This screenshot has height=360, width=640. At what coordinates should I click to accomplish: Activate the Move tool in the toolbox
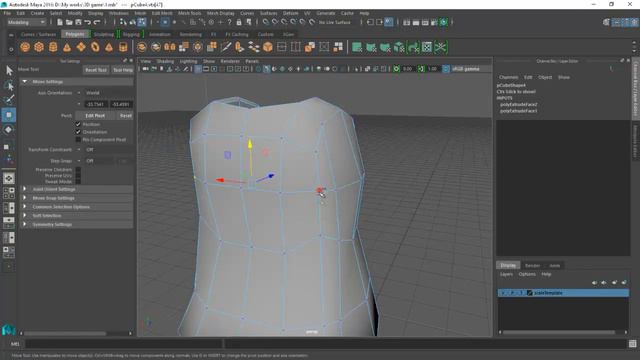pyautogui.click(x=9, y=115)
